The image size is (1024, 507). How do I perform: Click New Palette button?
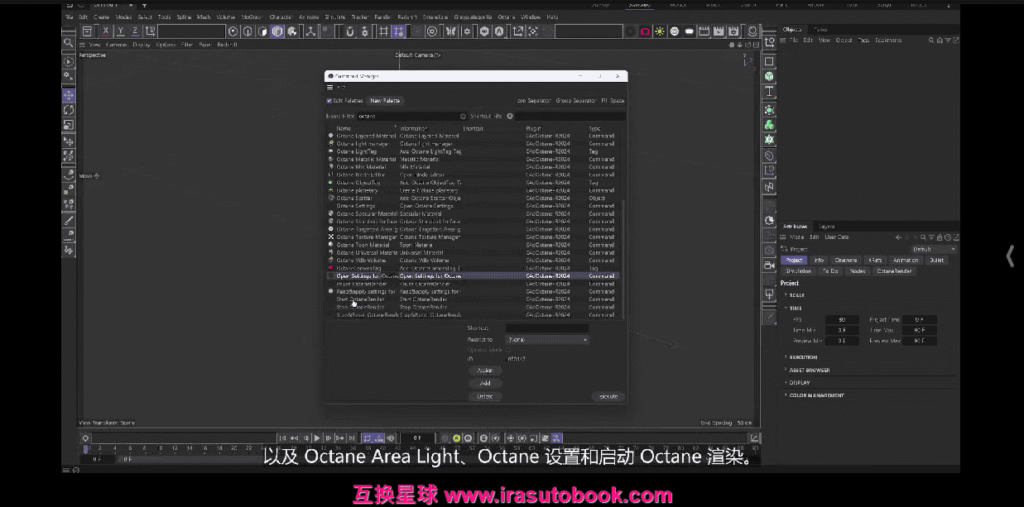[385, 101]
